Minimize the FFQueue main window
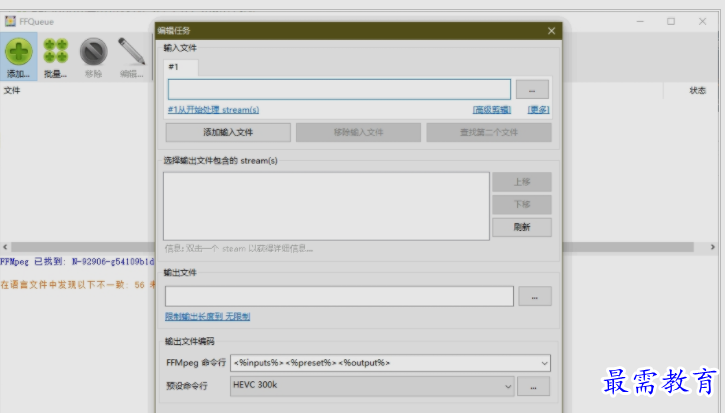Screen dimensions: 725x413 [640, 21]
